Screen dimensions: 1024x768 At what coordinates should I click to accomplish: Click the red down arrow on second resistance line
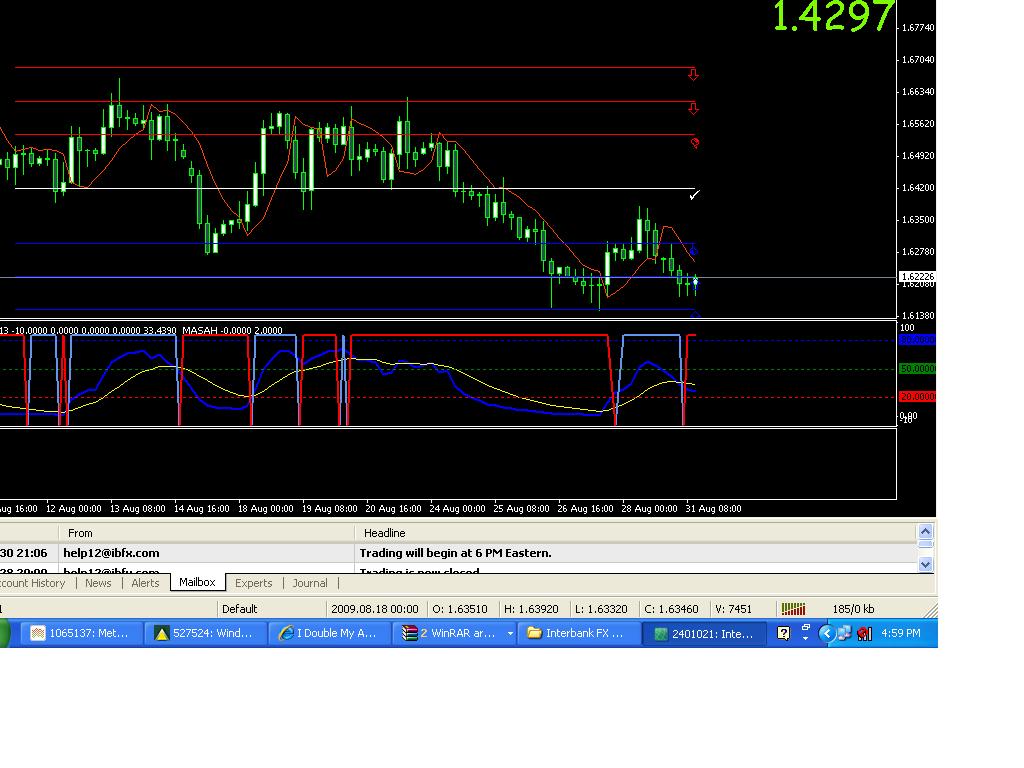(693, 108)
